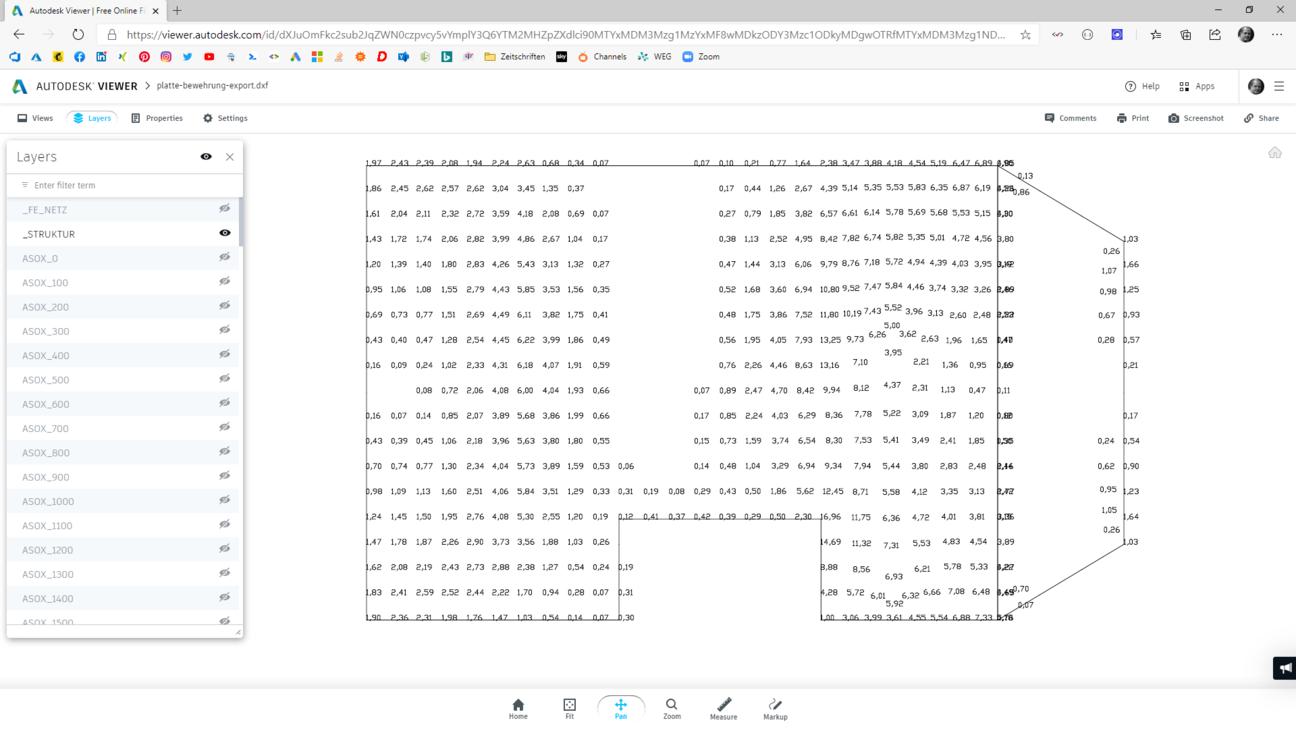
Task: Open the Help menu
Action: click(x=1142, y=87)
